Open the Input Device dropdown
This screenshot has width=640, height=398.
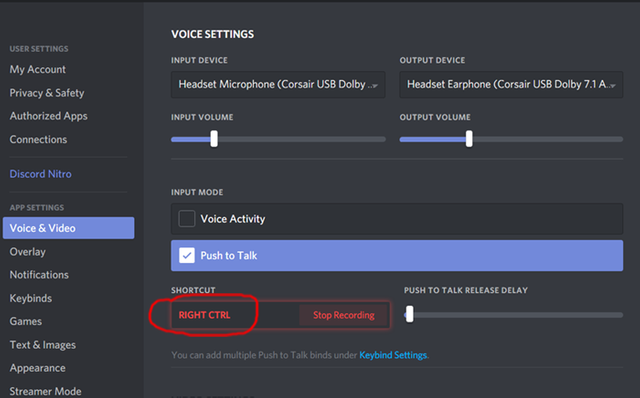point(278,84)
